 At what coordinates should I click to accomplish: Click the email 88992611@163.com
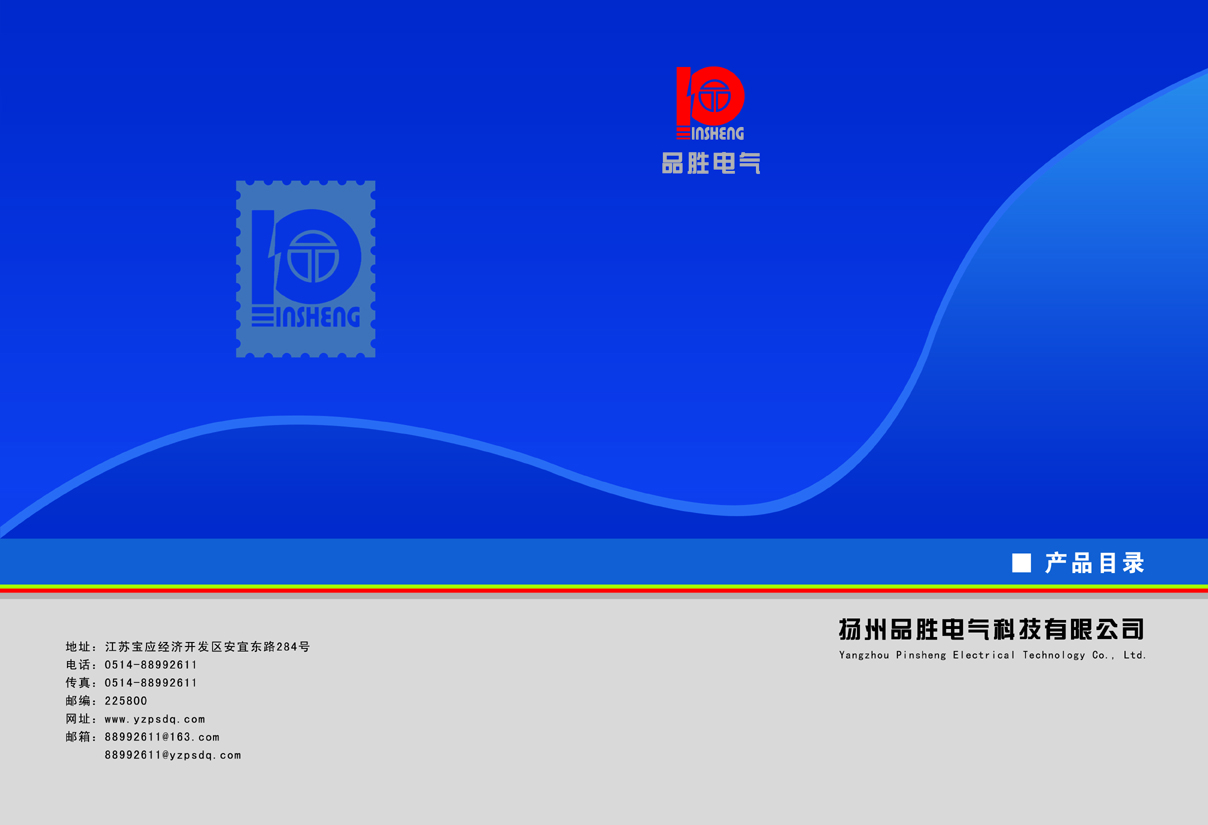click(x=162, y=737)
